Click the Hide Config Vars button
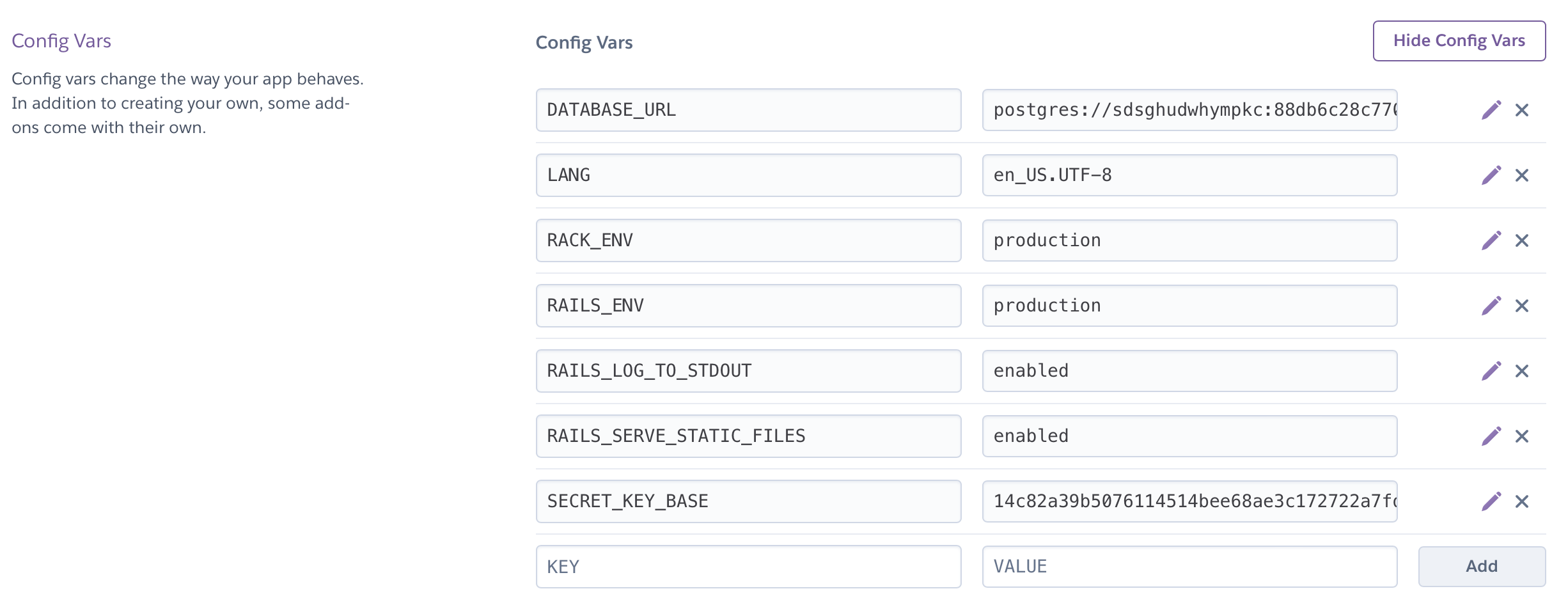Image resolution: width=1568 pixels, height=614 pixels. 1459,40
